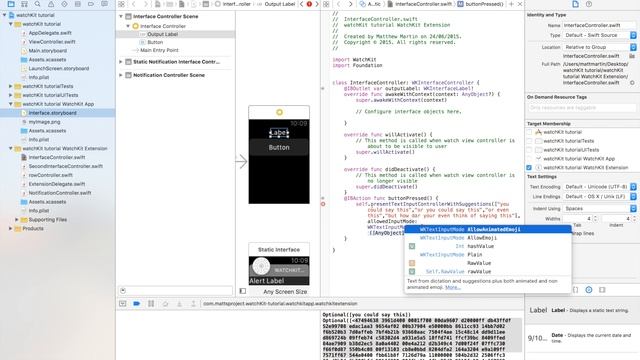Screen dimensions: 640x360
Task: Expand the Supporting Files folder
Action: tap(17, 220)
